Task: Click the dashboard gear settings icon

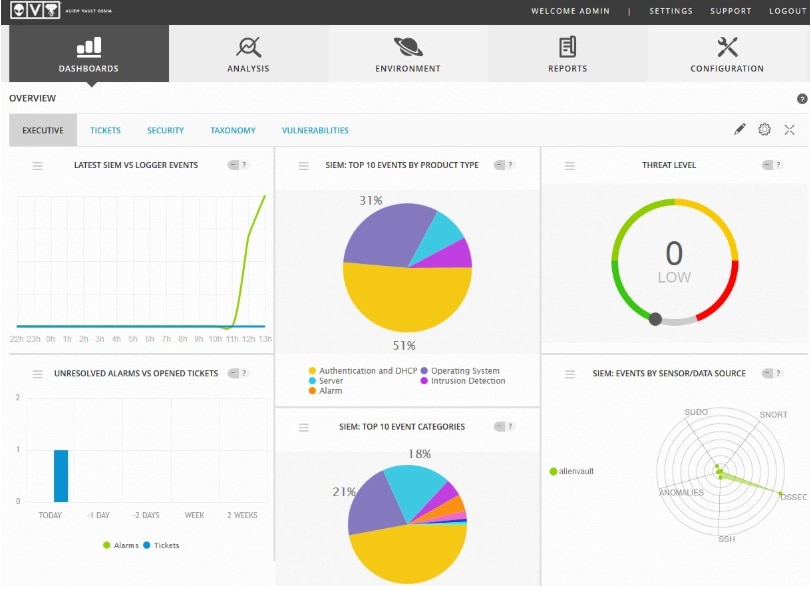Action: coord(765,130)
